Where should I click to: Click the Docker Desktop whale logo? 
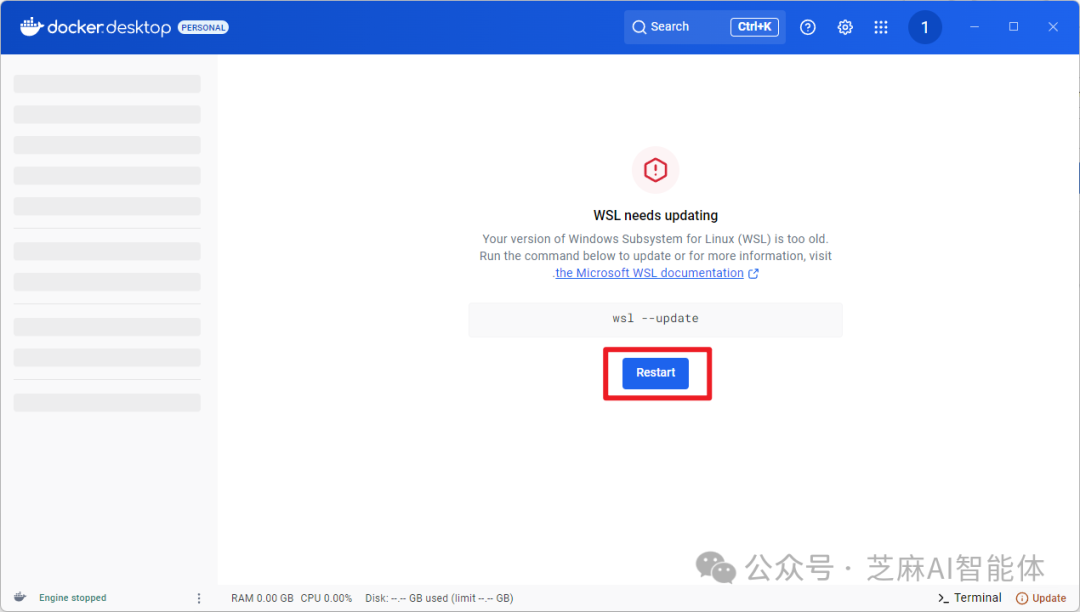coord(32,27)
